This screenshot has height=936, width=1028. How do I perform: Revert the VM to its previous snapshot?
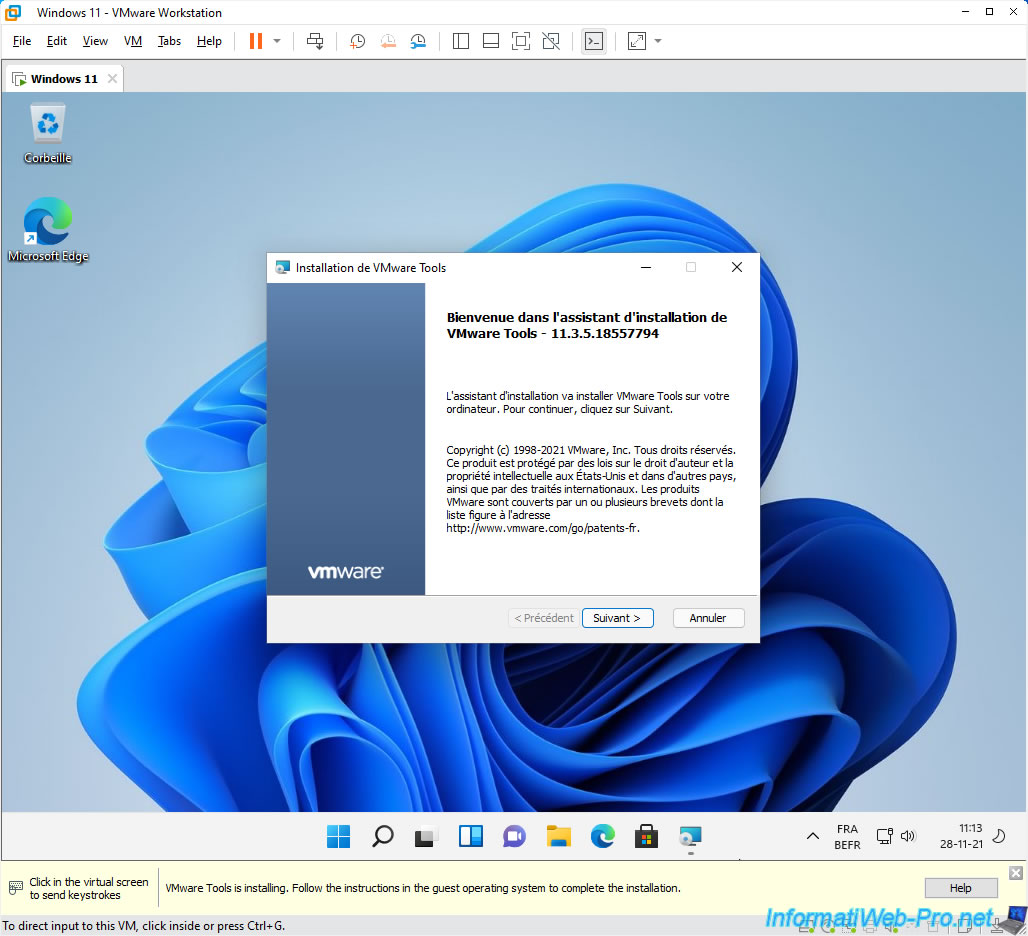pyautogui.click(x=388, y=41)
